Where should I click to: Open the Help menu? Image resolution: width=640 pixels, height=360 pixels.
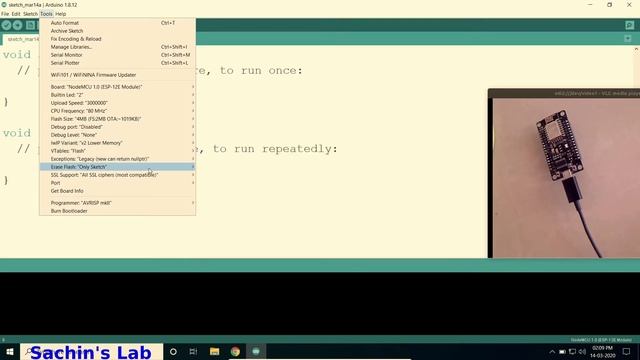(x=61, y=14)
